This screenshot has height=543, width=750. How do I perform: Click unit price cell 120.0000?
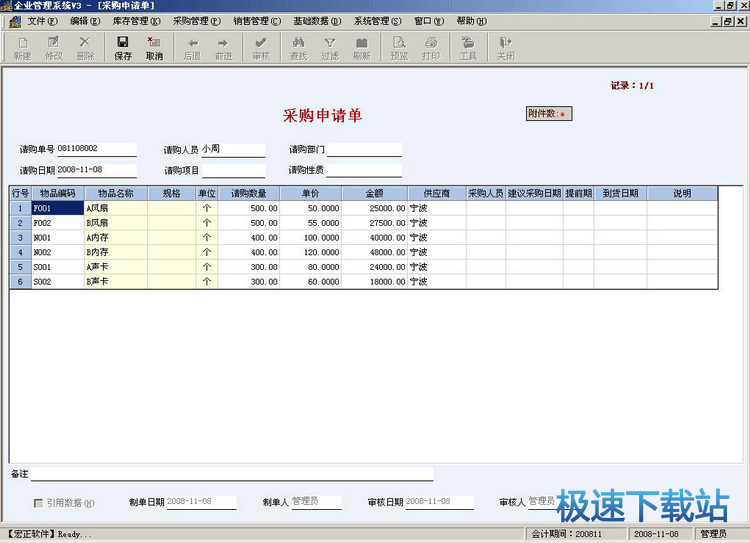311,252
